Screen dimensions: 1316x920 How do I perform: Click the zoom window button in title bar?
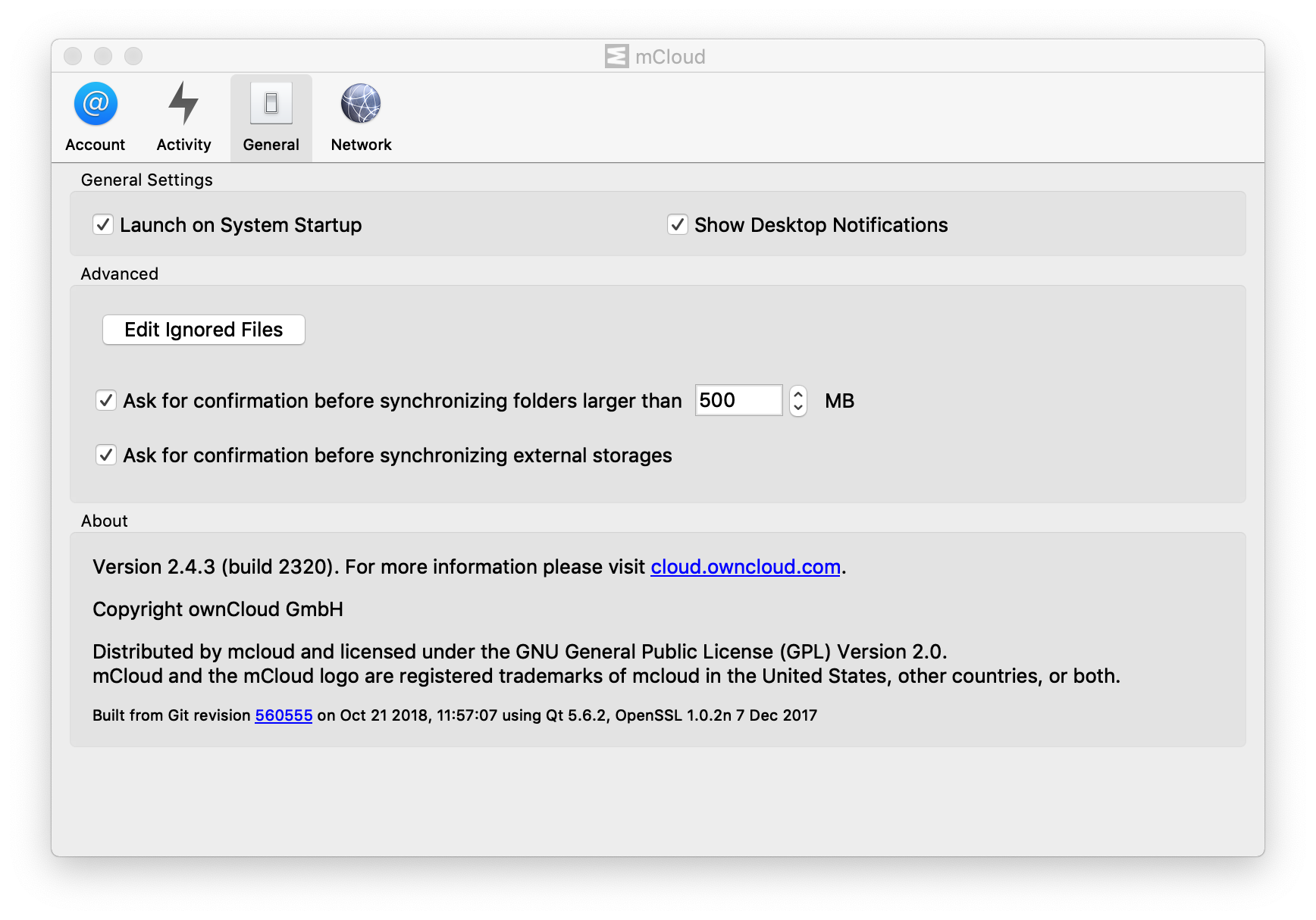click(x=133, y=56)
